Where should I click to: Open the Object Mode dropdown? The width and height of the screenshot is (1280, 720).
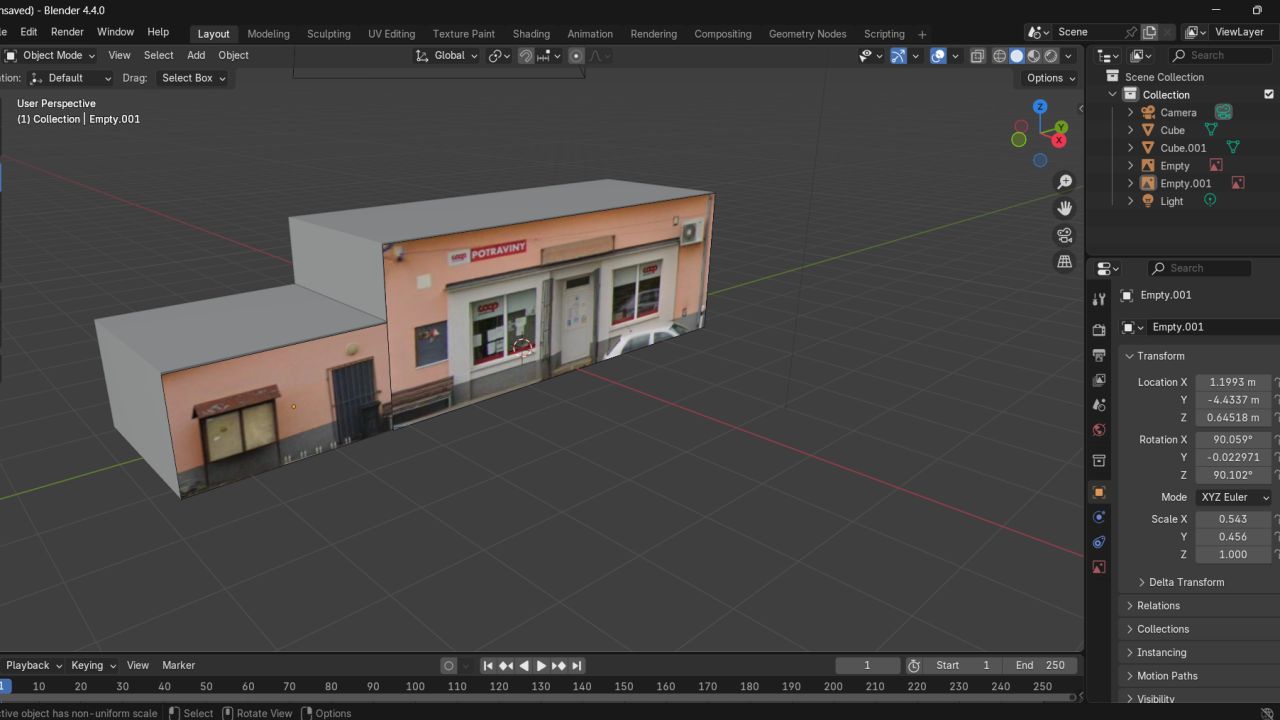coord(50,56)
